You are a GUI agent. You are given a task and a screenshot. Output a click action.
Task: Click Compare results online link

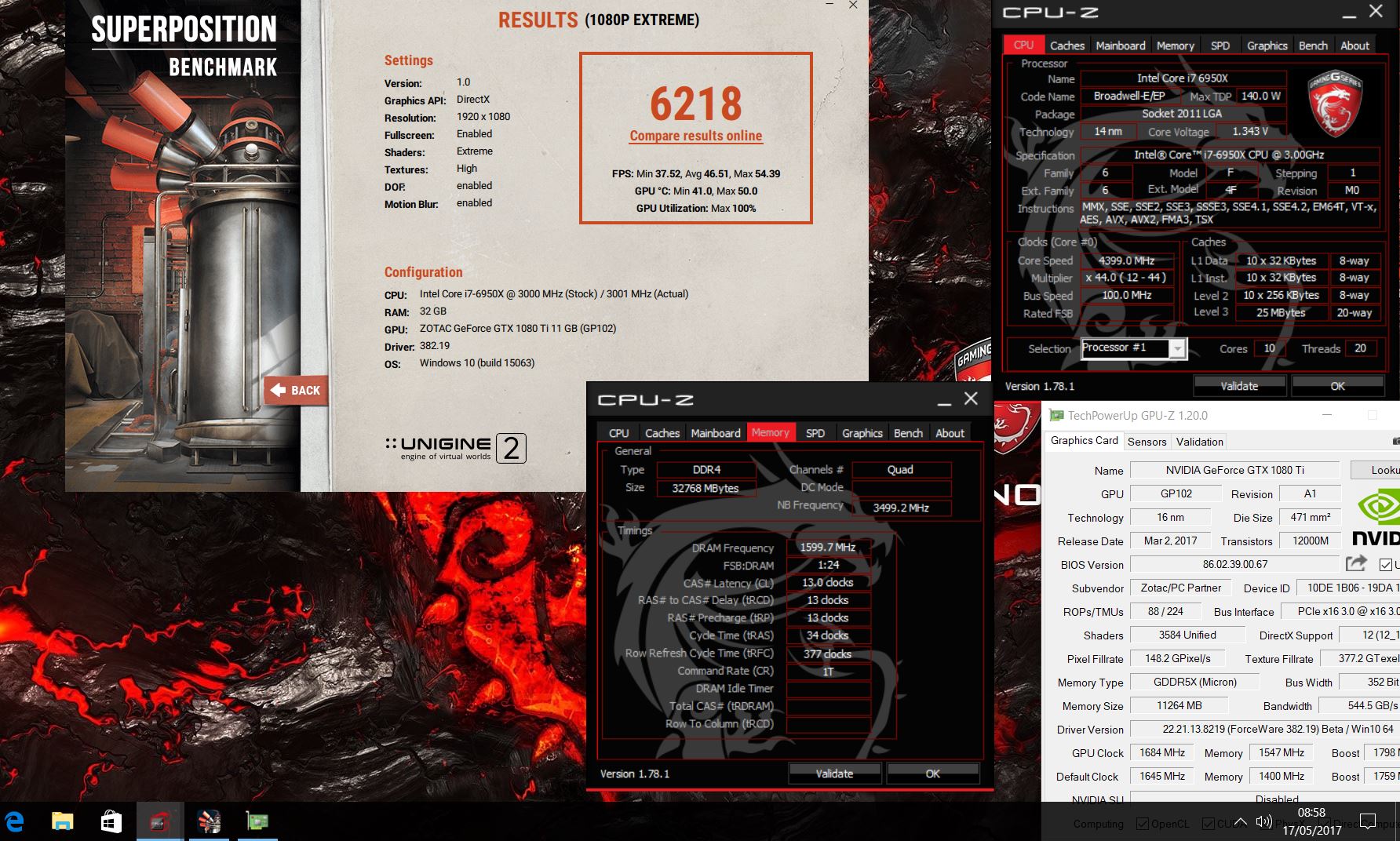point(695,136)
